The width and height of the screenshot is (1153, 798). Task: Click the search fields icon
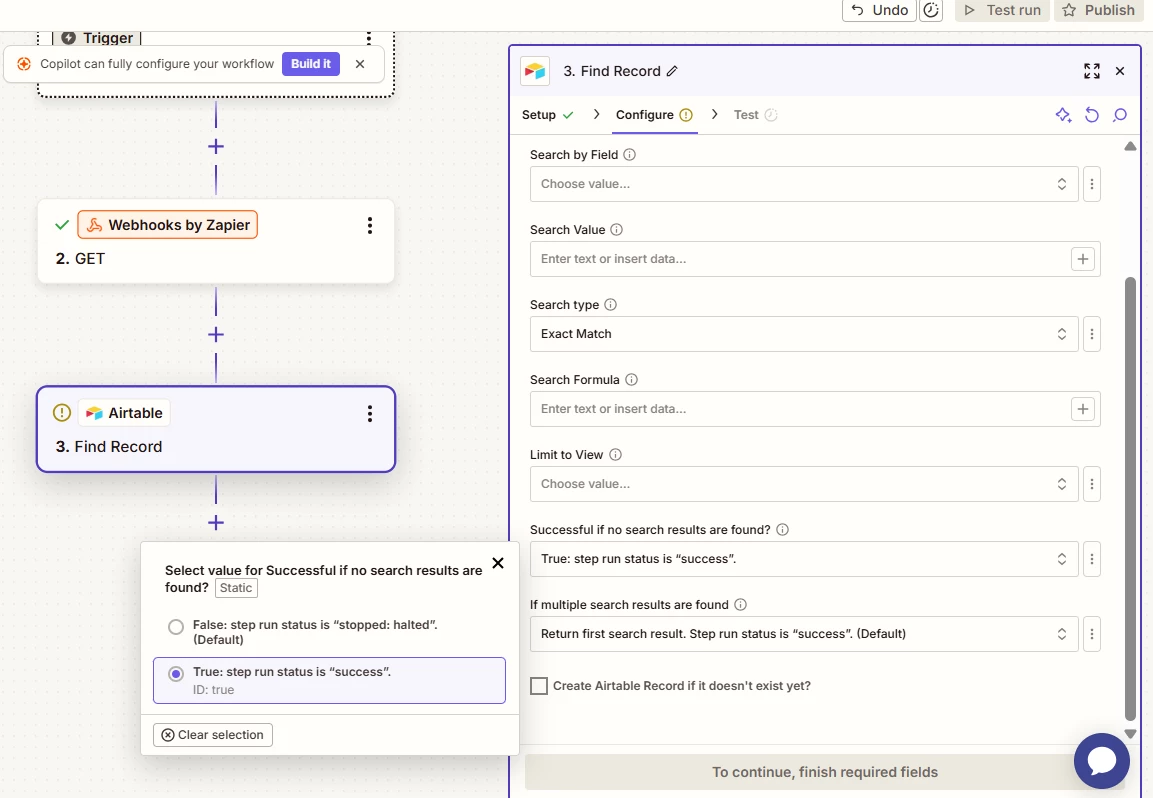(1120, 115)
